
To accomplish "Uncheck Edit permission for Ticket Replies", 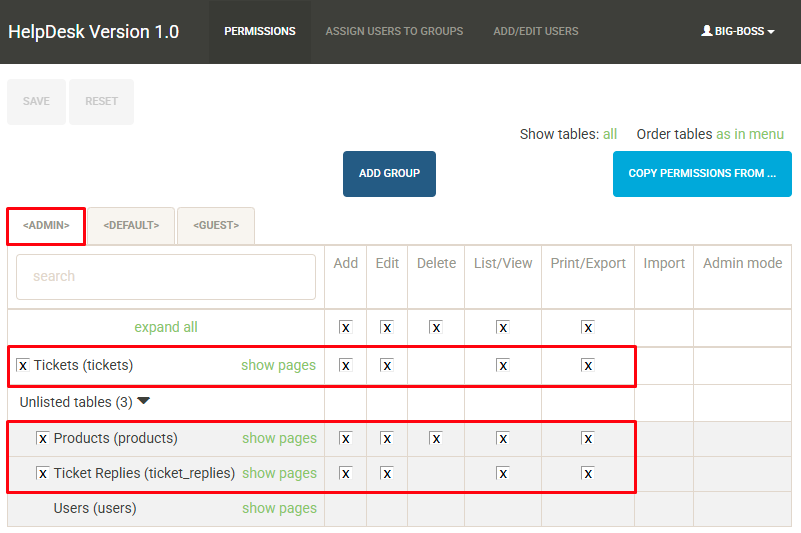I will tap(387, 474).
